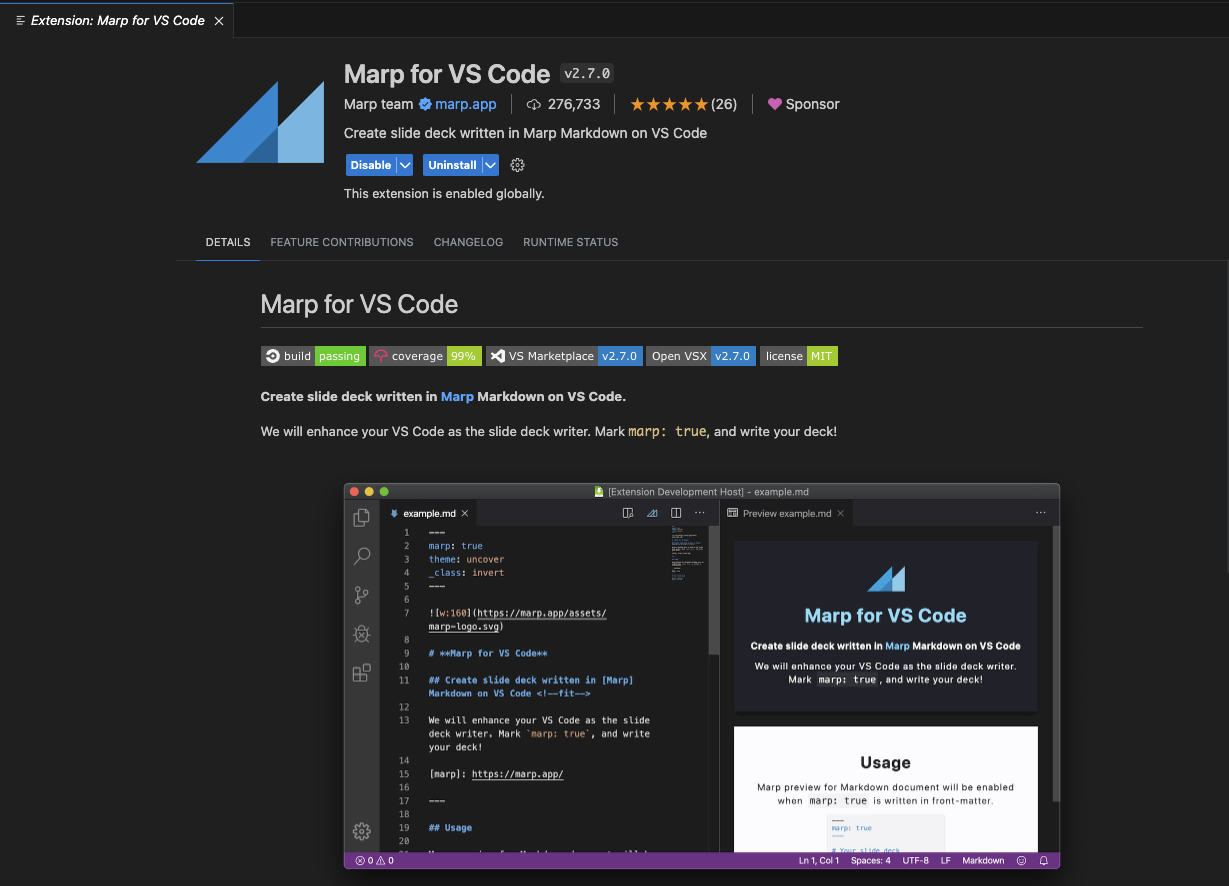Open the Open VSX v2.7.0 badge
The width and height of the screenshot is (1229, 886).
[x=700, y=356]
